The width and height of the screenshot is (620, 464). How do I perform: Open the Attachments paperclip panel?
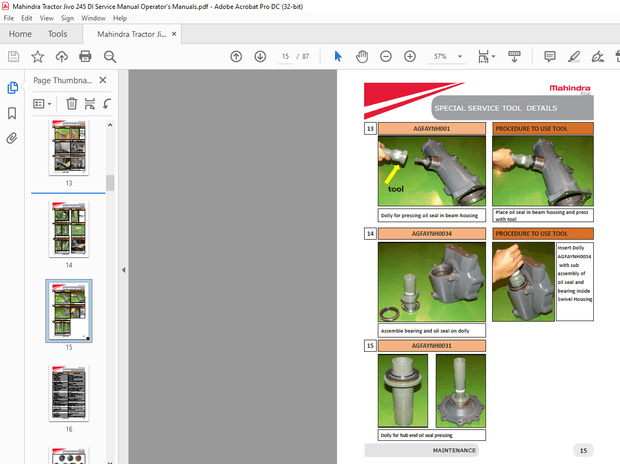12,139
